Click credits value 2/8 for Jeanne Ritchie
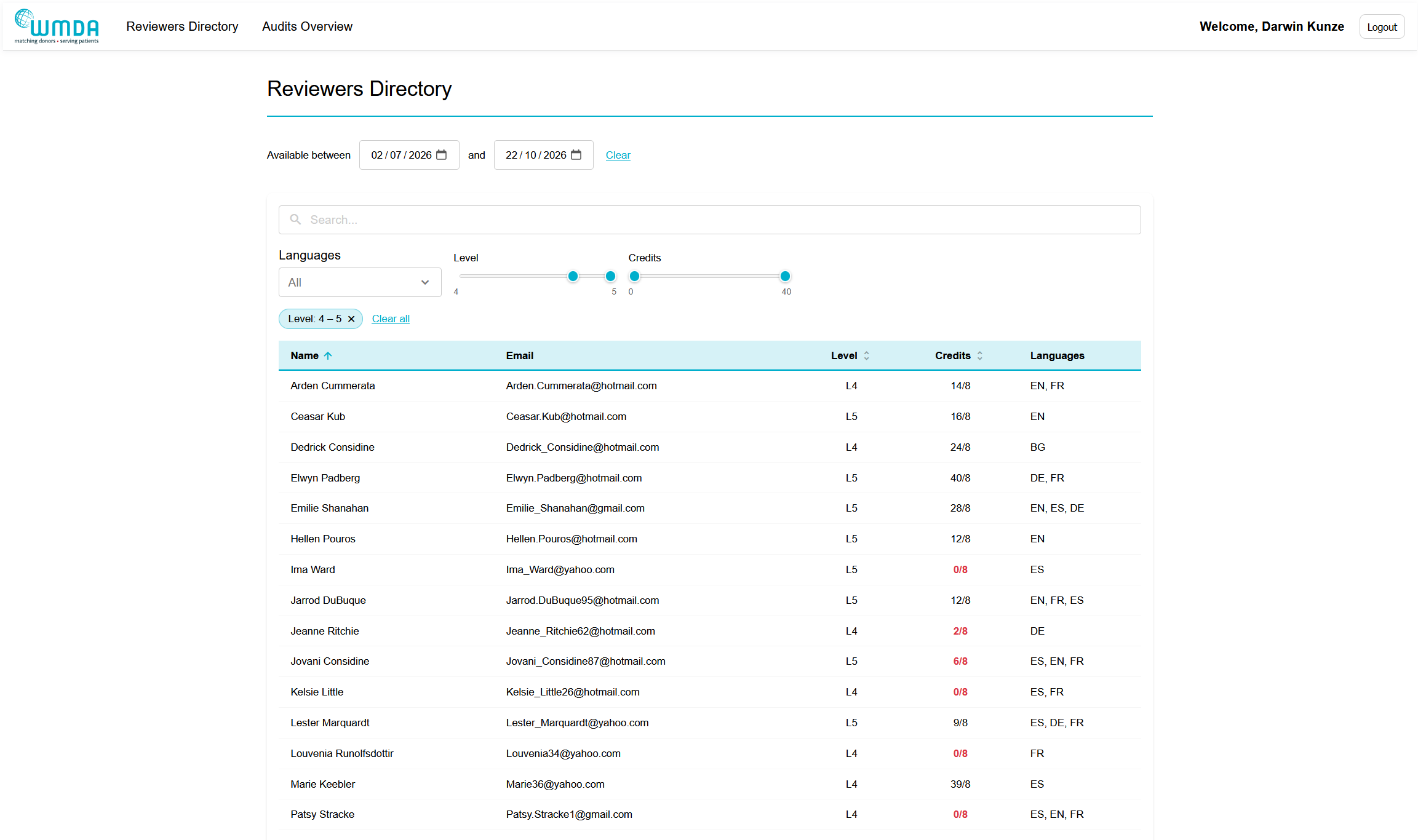This screenshot has height=840, width=1418. [x=960, y=631]
